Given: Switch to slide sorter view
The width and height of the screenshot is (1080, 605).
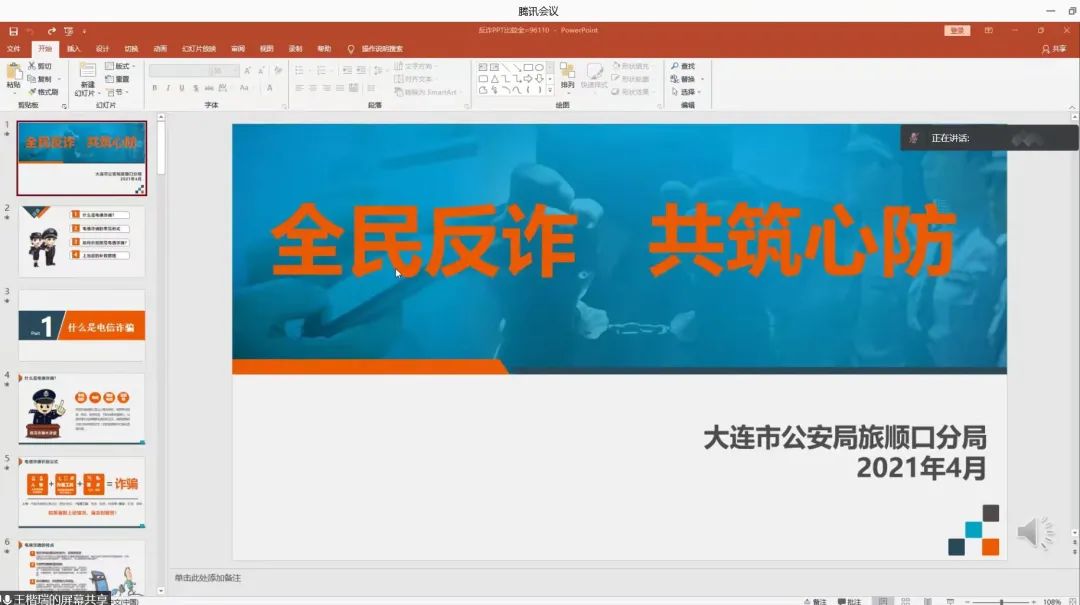Looking at the screenshot, I should (x=904, y=601).
